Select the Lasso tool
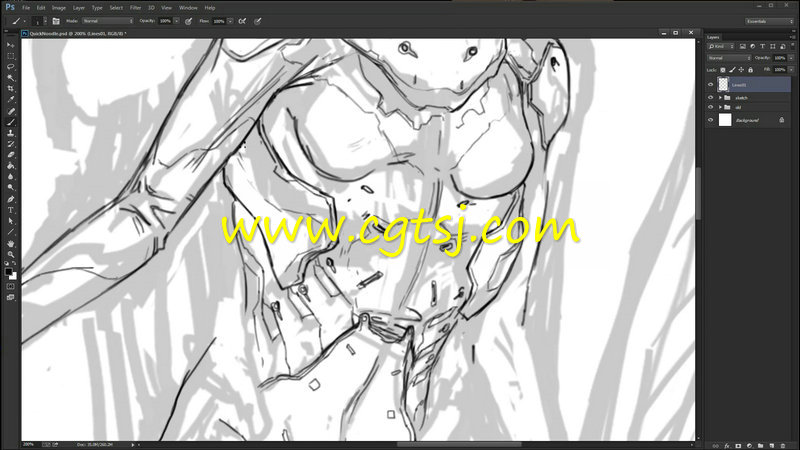 tap(10, 67)
